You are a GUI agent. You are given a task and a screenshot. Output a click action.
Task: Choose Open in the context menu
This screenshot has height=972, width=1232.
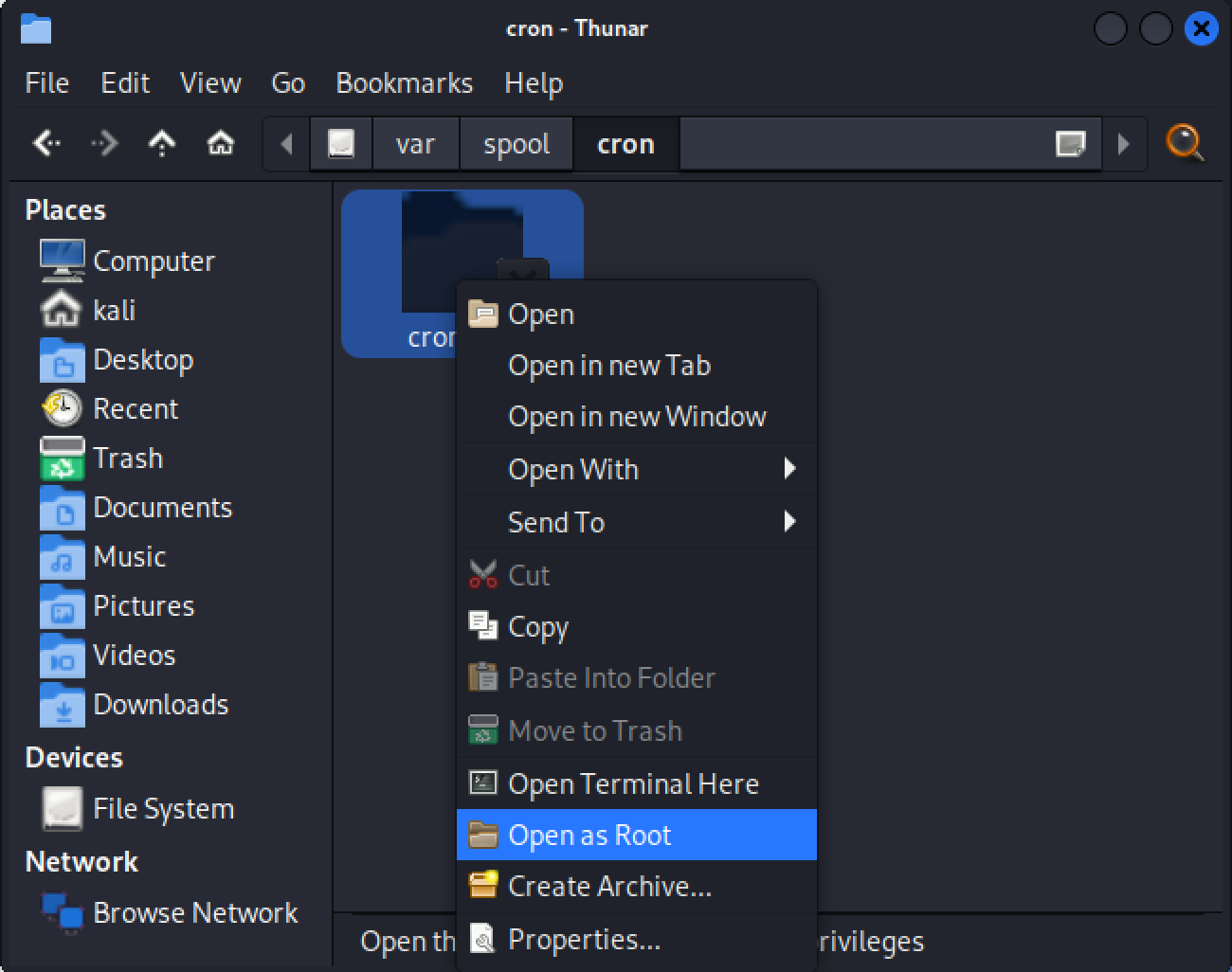[x=637, y=314]
